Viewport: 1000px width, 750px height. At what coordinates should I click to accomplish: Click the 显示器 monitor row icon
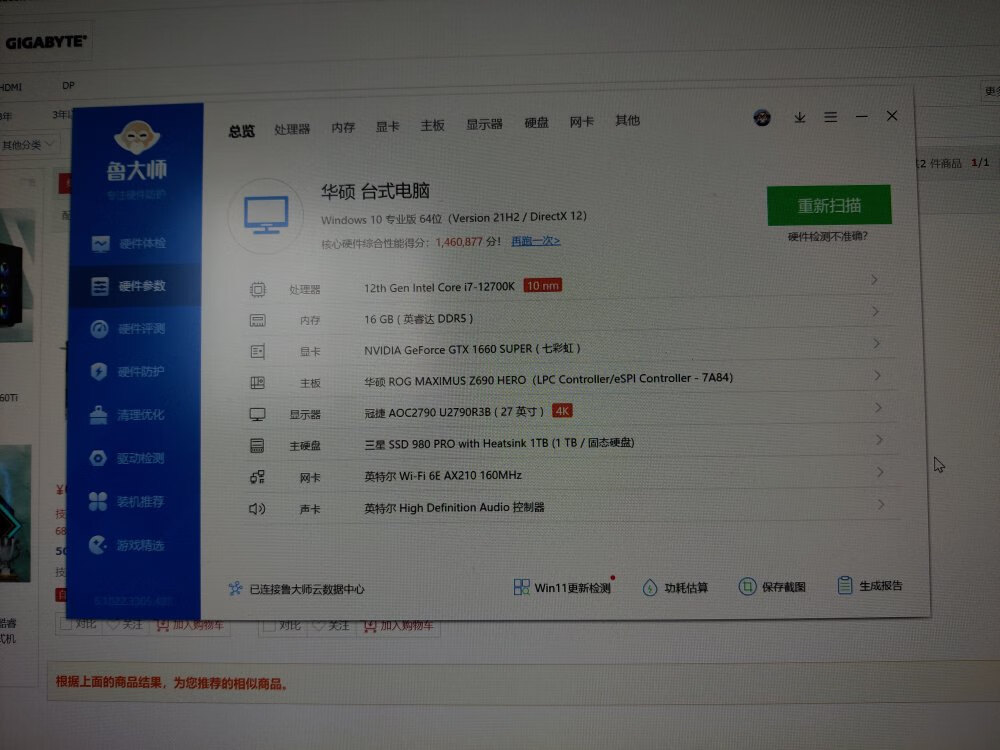(x=258, y=415)
